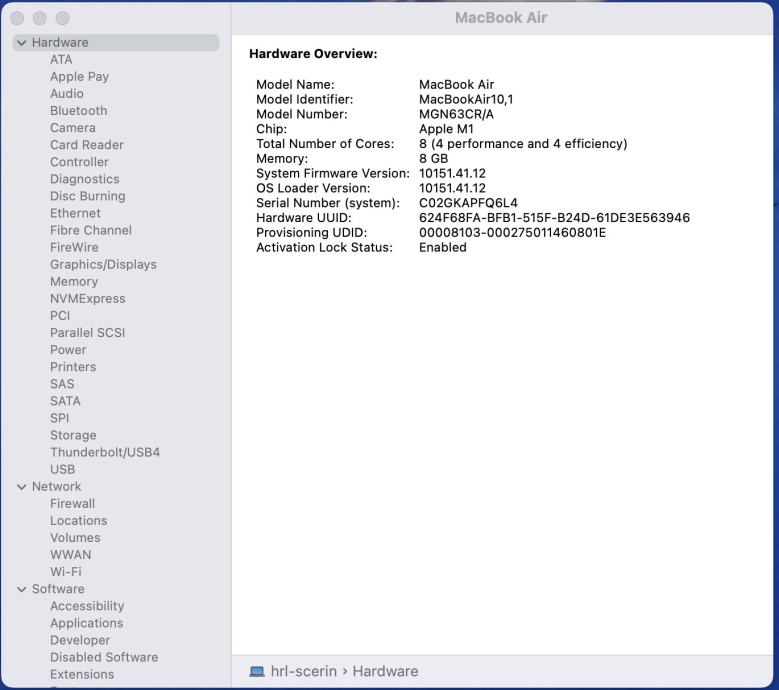The width and height of the screenshot is (779, 690).
Task: Click the laptop icon in the path bar
Action: [x=257, y=672]
